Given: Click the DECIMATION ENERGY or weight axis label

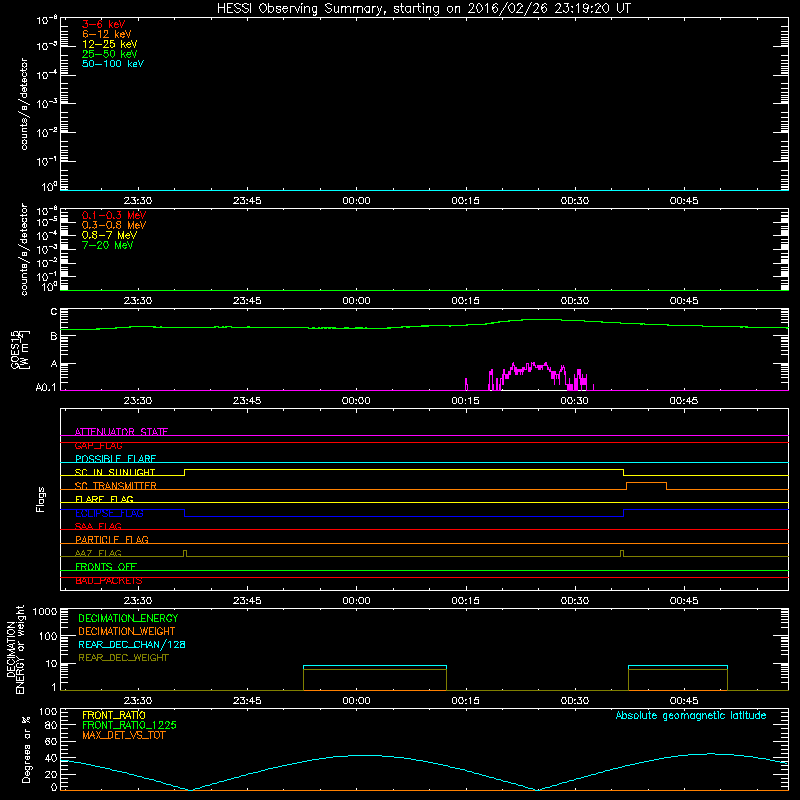Looking at the screenshot, I should click(15, 649).
